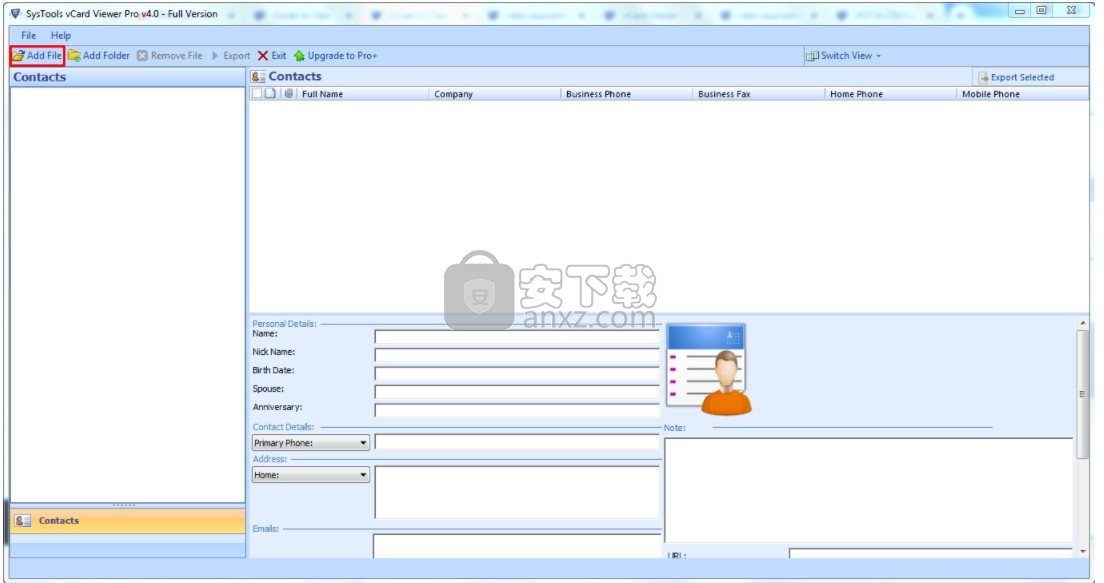Sort by the Company column header
The width and height of the screenshot is (1104, 583).
pyautogui.click(x=494, y=94)
